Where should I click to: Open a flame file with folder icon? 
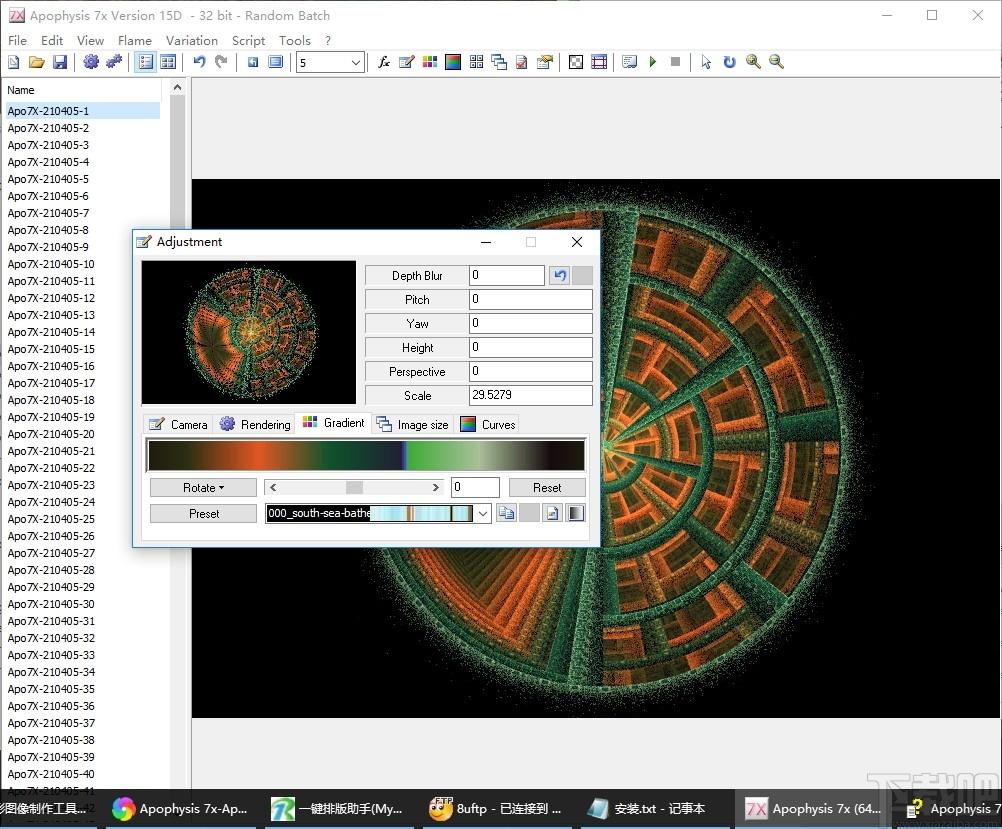pos(36,62)
